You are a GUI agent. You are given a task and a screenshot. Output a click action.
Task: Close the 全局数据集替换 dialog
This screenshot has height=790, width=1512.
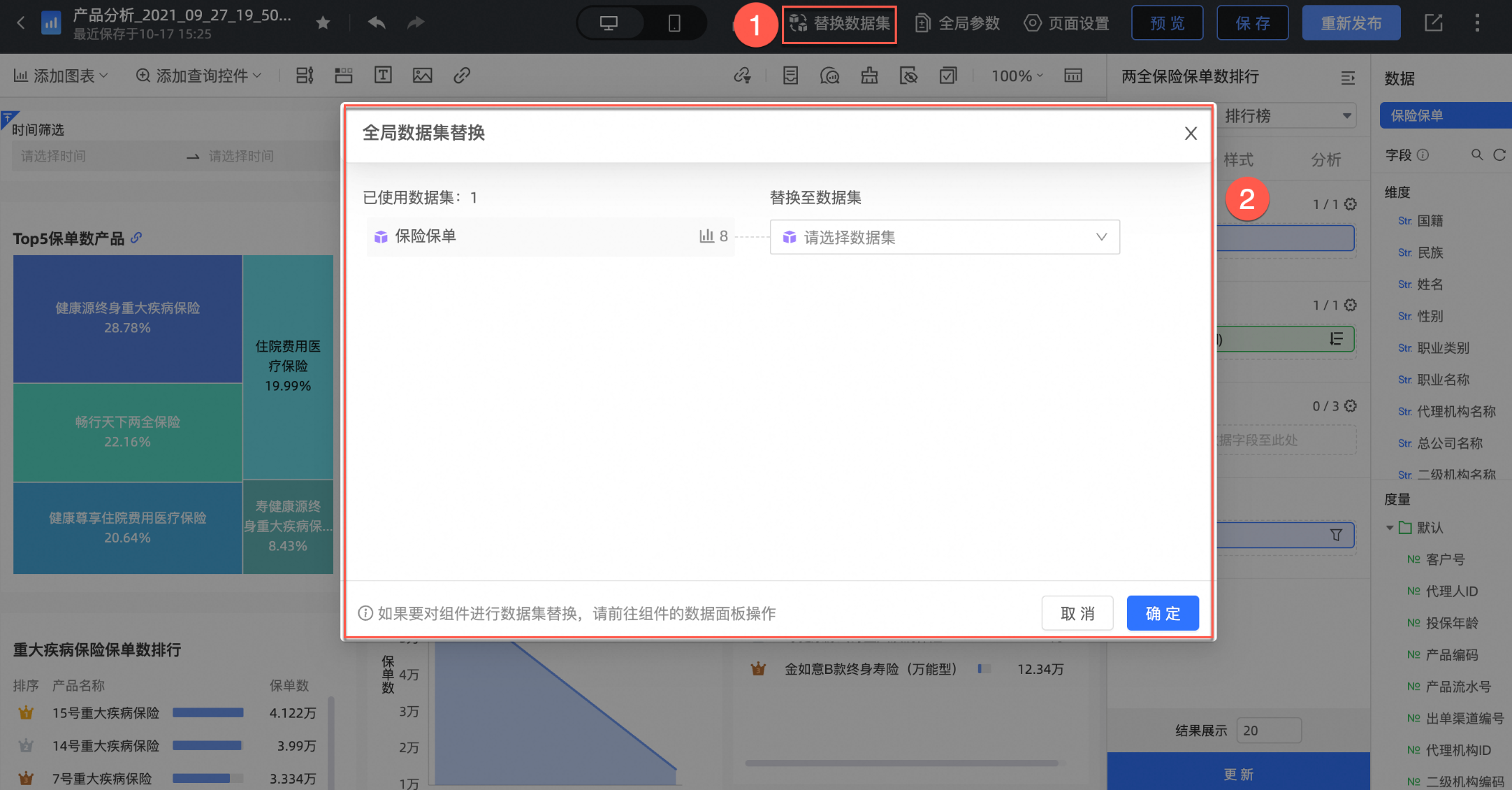coord(1191,134)
